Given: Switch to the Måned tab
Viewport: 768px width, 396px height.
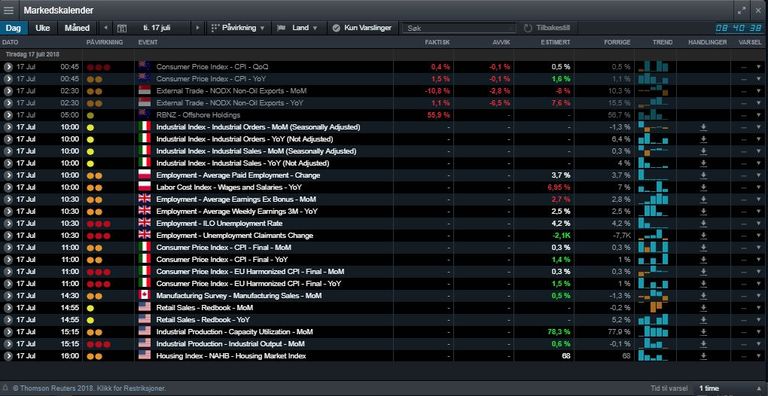Looking at the screenshot, I should pyautogui.click(x=77, y=28).
